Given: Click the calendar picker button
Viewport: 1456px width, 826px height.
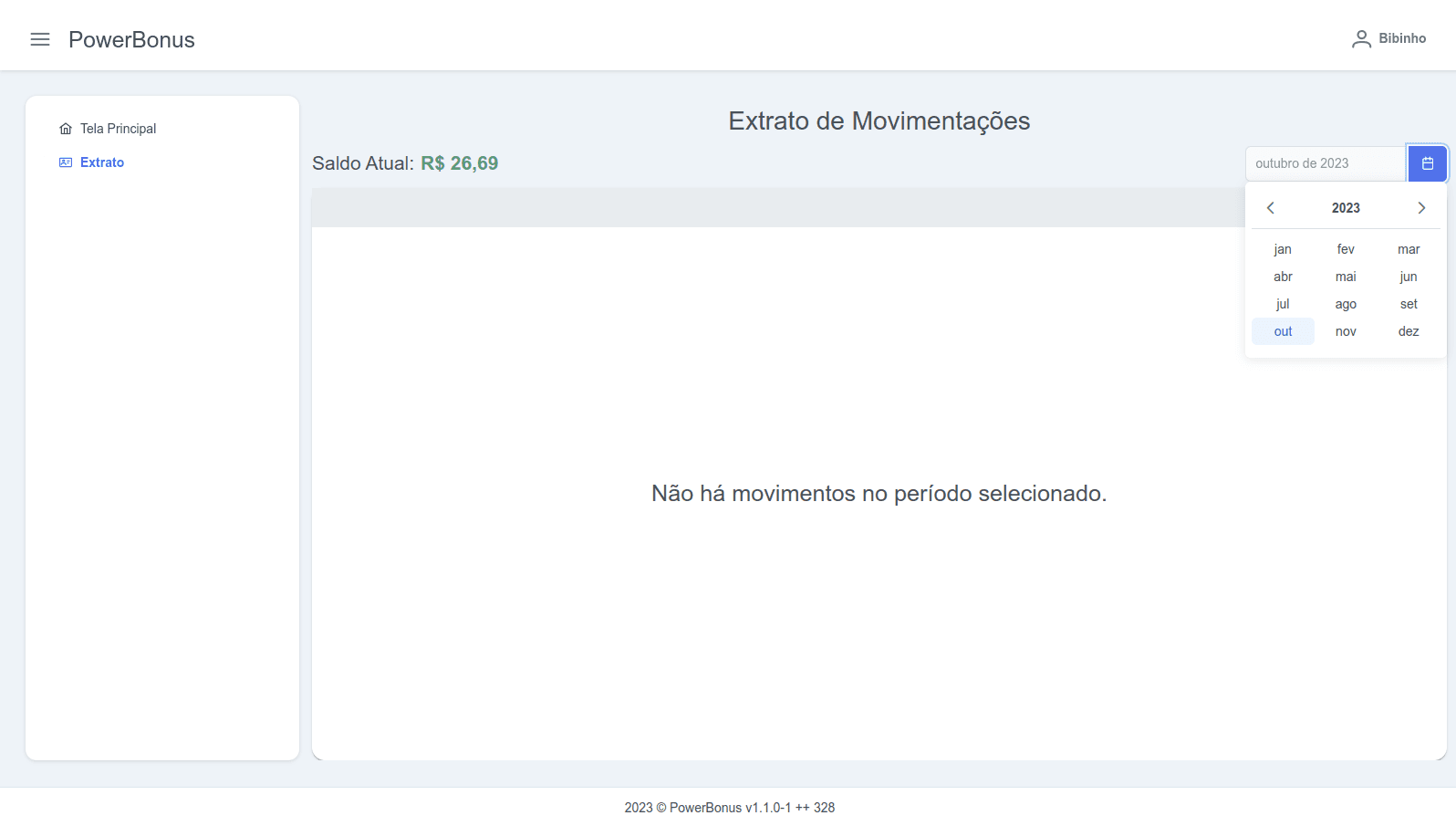Looking at the screenshot, I should 1428,163.
